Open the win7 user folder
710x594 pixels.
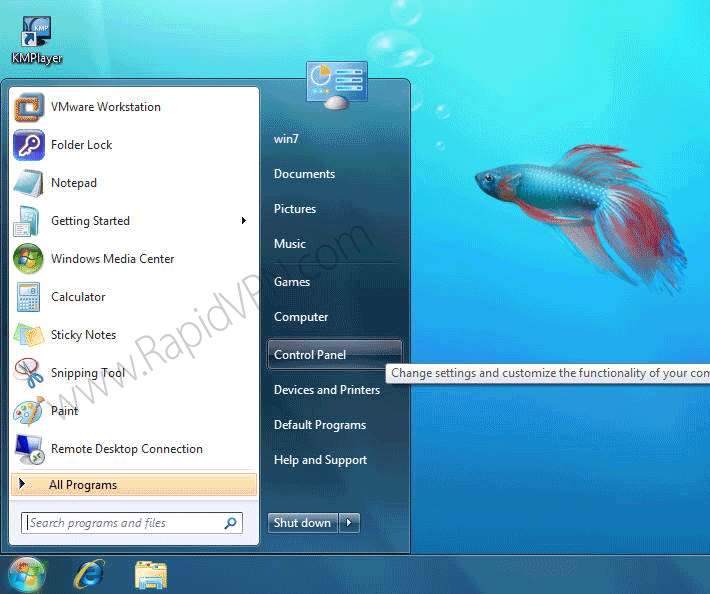(x=286, y=139)
